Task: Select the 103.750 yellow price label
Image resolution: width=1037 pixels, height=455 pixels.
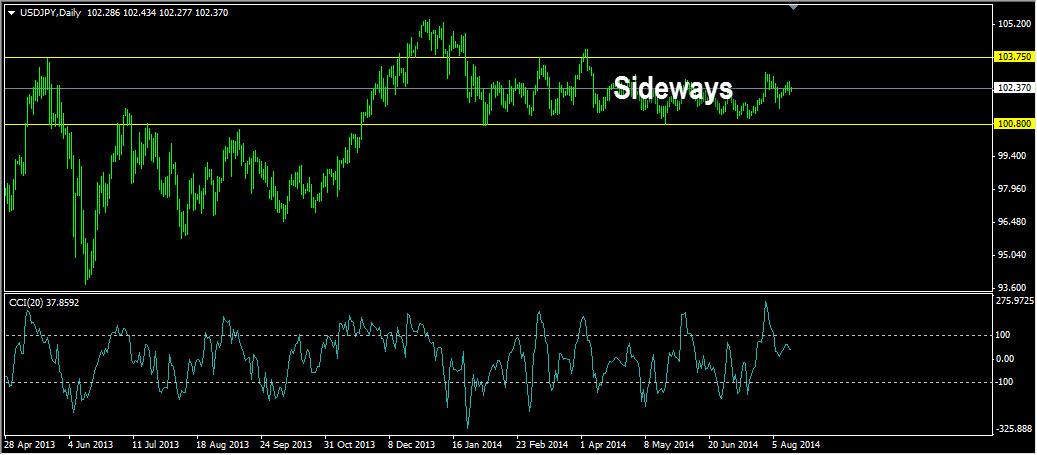Action: pyautogui.click(x=1014, y=58)
